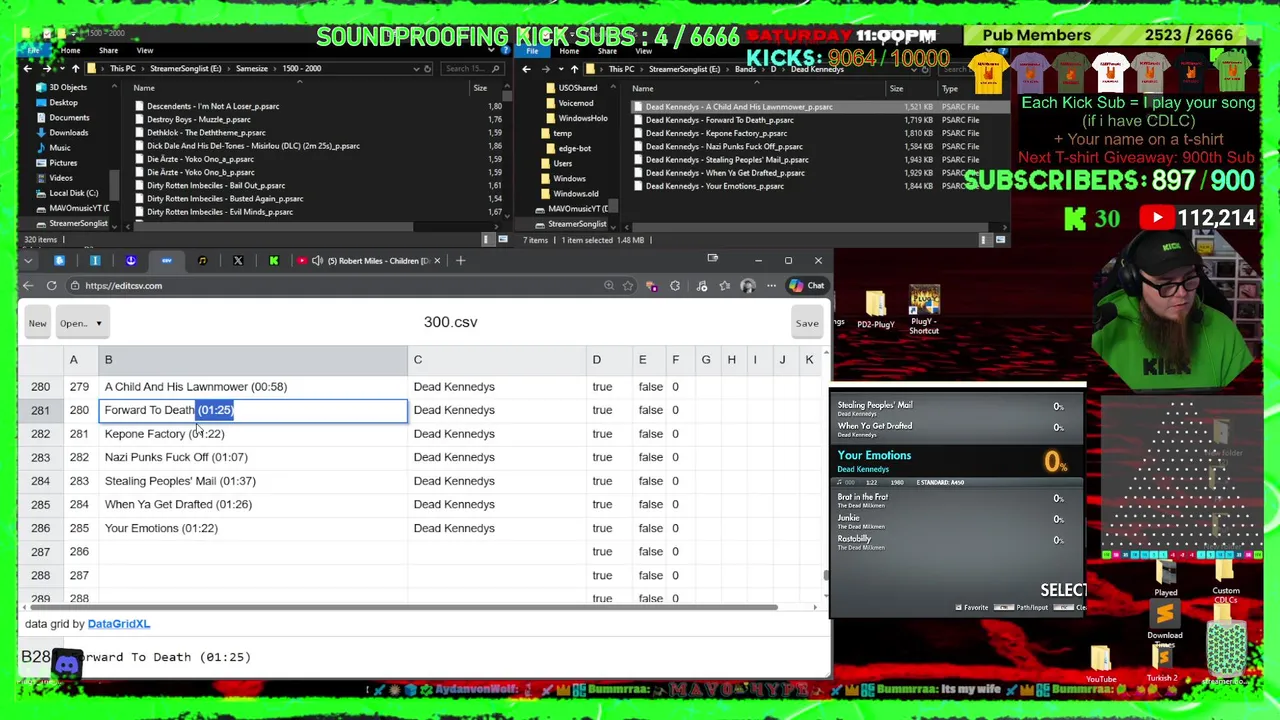Select the active csv browser tab
The image size is (1280, 720).
tap(167, 261)
